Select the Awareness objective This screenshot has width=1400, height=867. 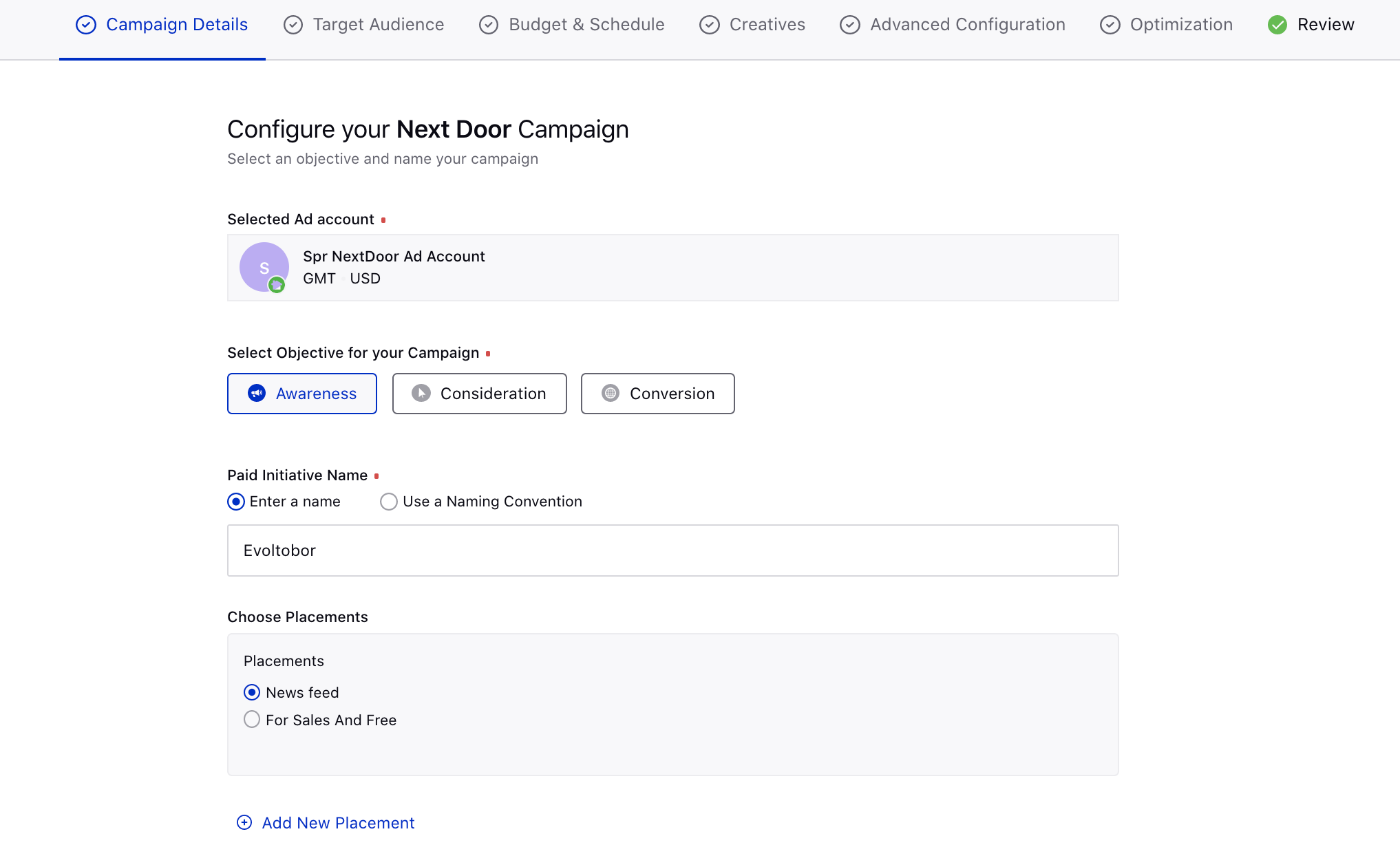(302, 394)
